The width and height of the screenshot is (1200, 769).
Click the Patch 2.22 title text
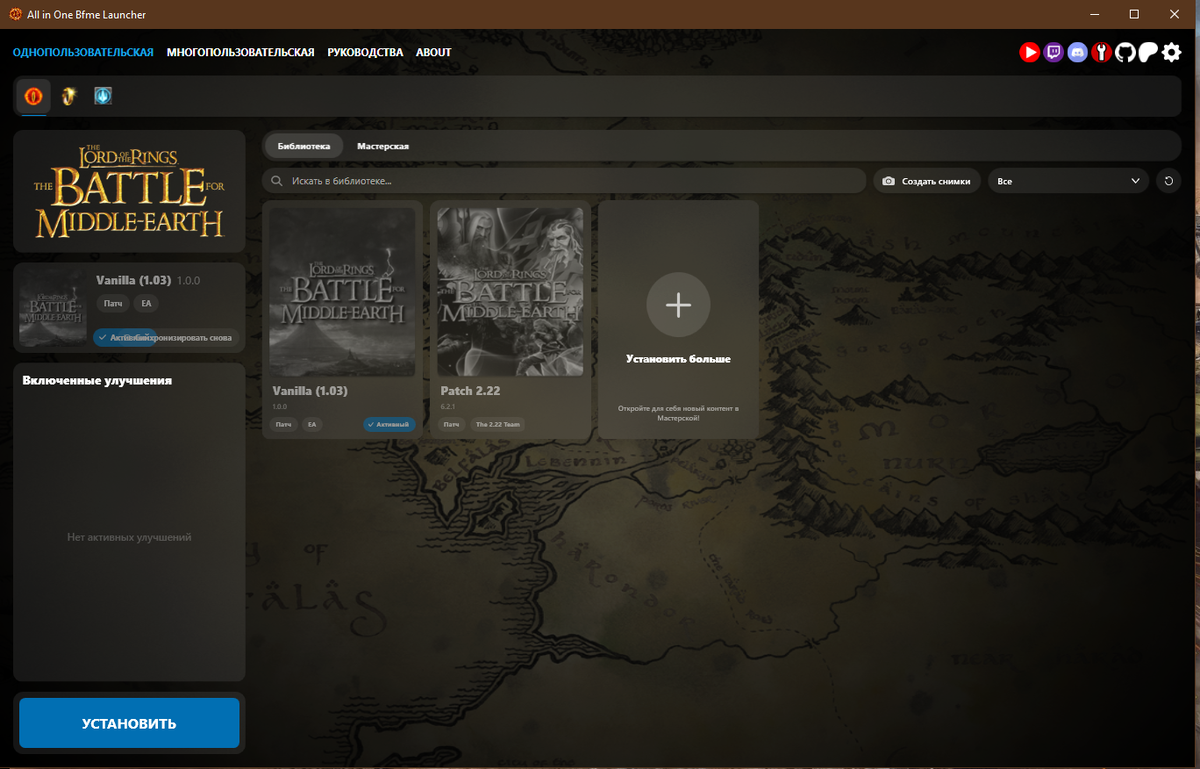469,390
